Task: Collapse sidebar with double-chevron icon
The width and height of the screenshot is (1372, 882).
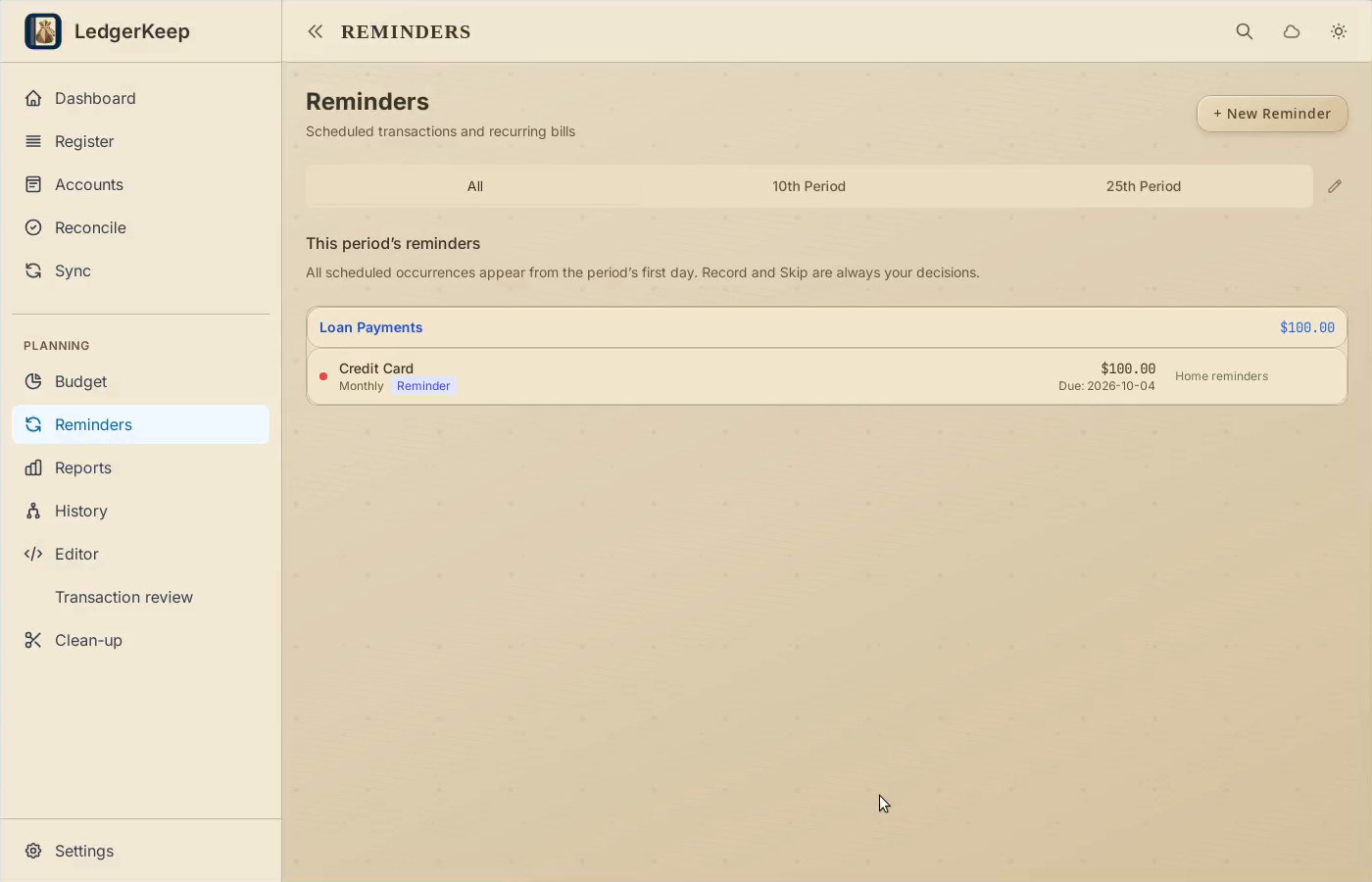Action: (x=315, y=31)
